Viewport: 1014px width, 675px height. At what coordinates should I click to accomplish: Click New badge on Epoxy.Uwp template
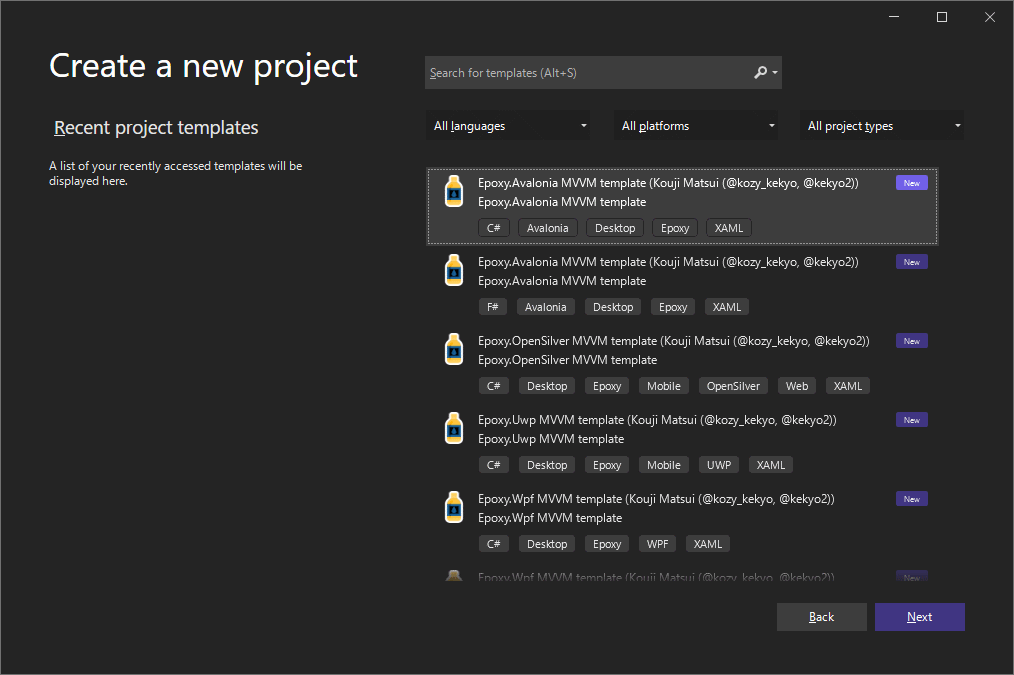[x=912, y=420]
